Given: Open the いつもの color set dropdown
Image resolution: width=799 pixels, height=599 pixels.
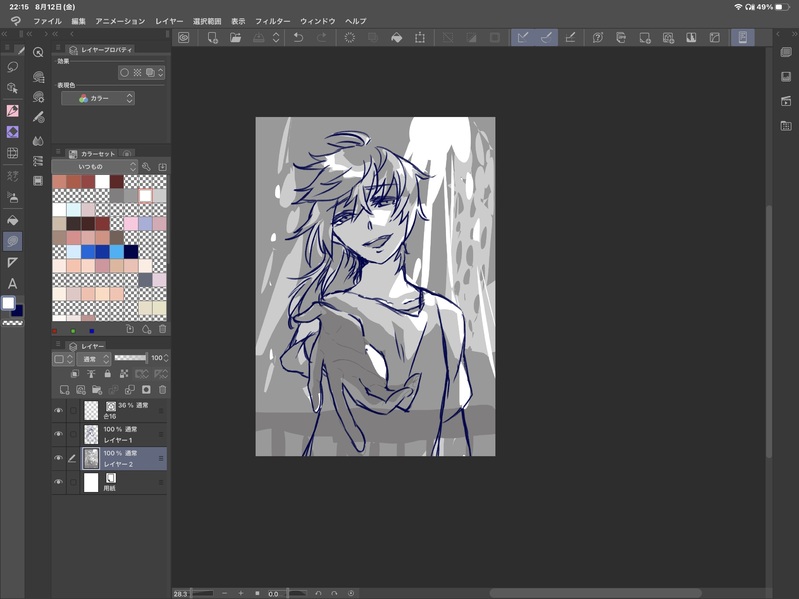Looking at the screenshot, I should [95, 167].
